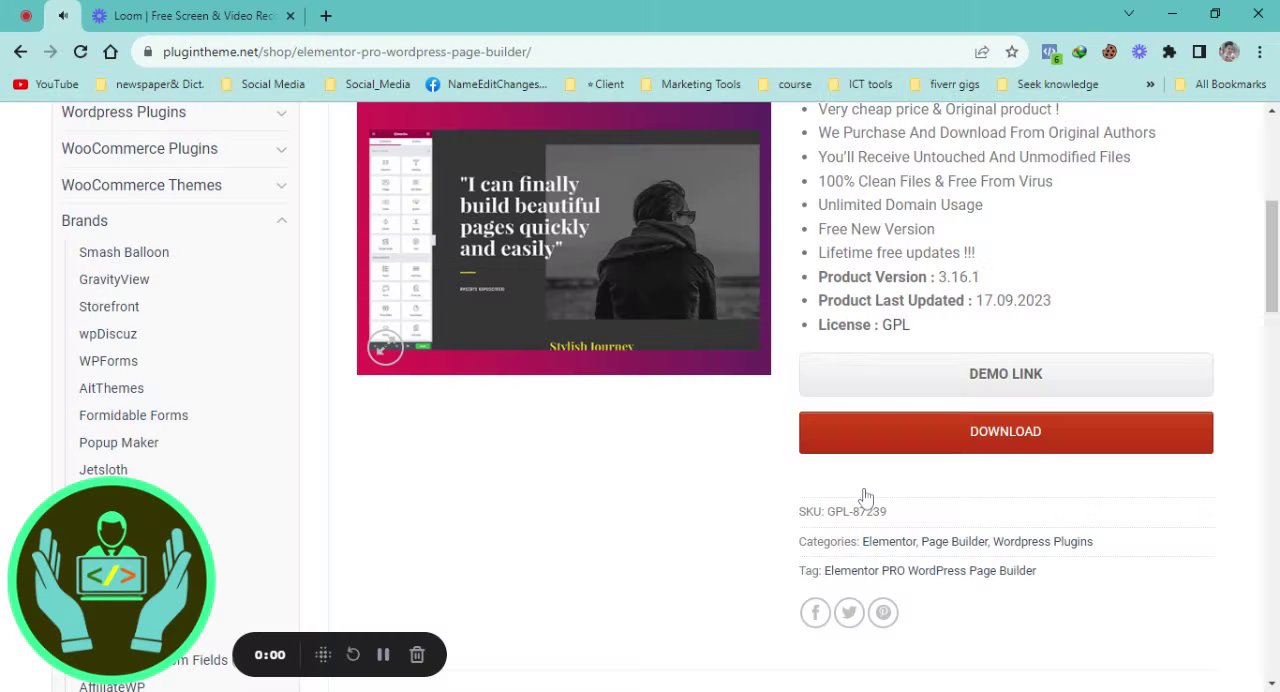The width and height of the screenshot is (1280, 692).
Task: Share the product on Facebook
Action: coord(815,613)
